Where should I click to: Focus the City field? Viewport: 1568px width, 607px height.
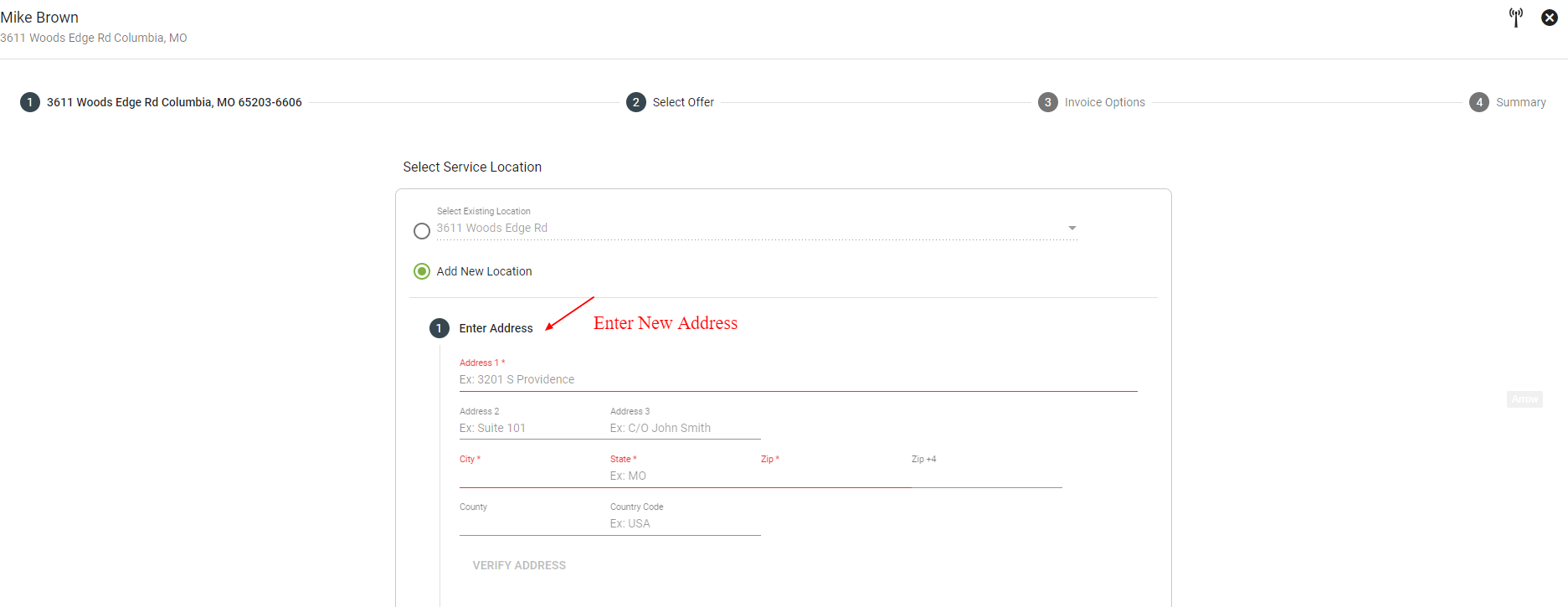tap(534, 476)
